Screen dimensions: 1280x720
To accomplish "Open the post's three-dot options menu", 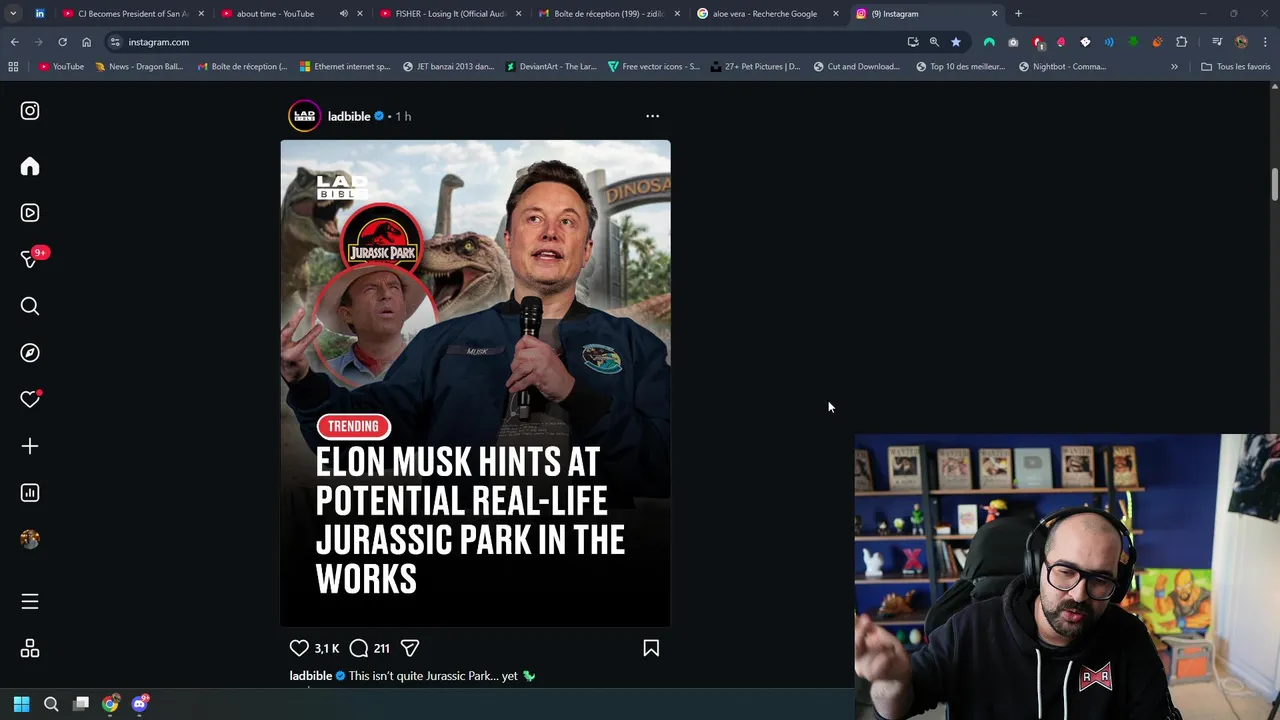I will click(652, 116).
